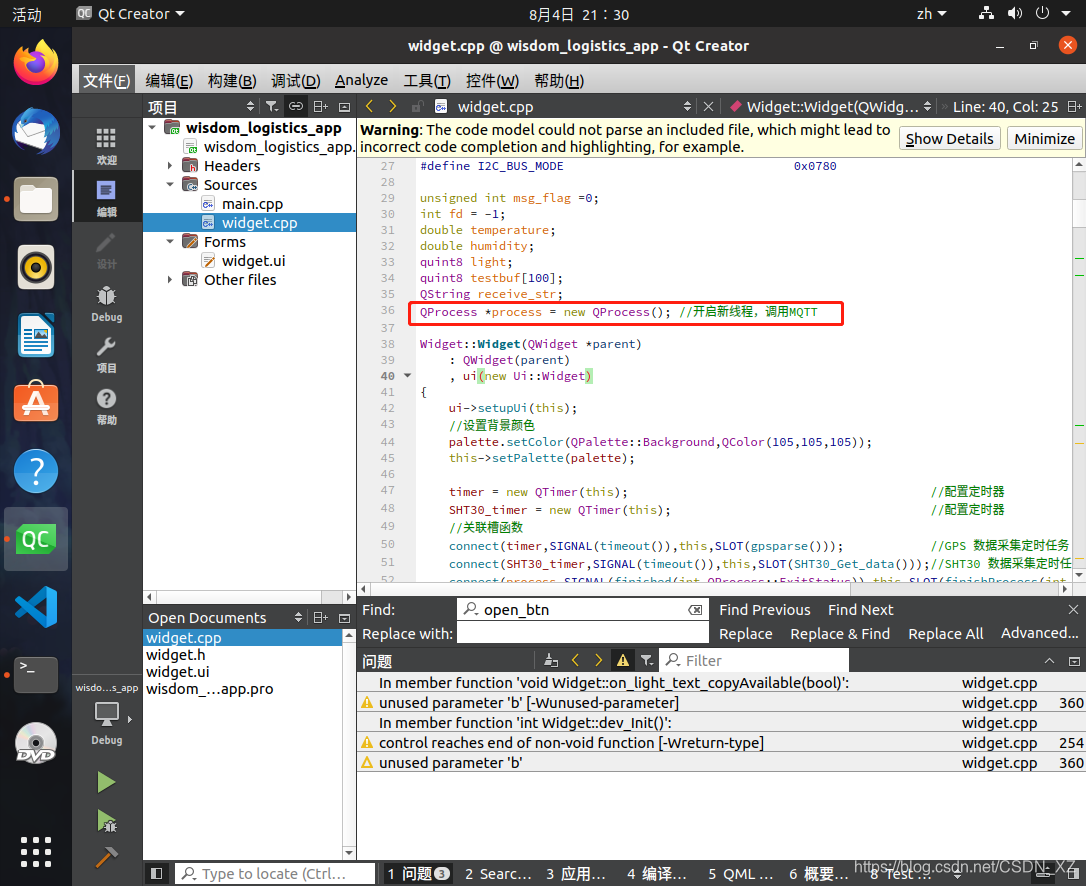Image resolution: width=1086 pixels, height=886 pixels.
Task: Close the widget.cpp document
Action: coord(708,106)
